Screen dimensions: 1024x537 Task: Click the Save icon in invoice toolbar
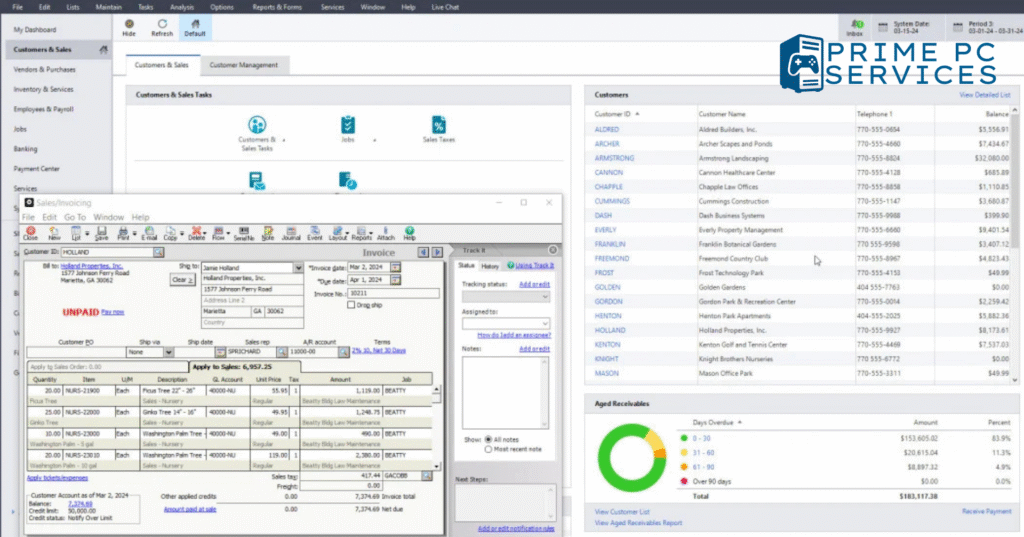pyautogui.click(x=101, y=233)
